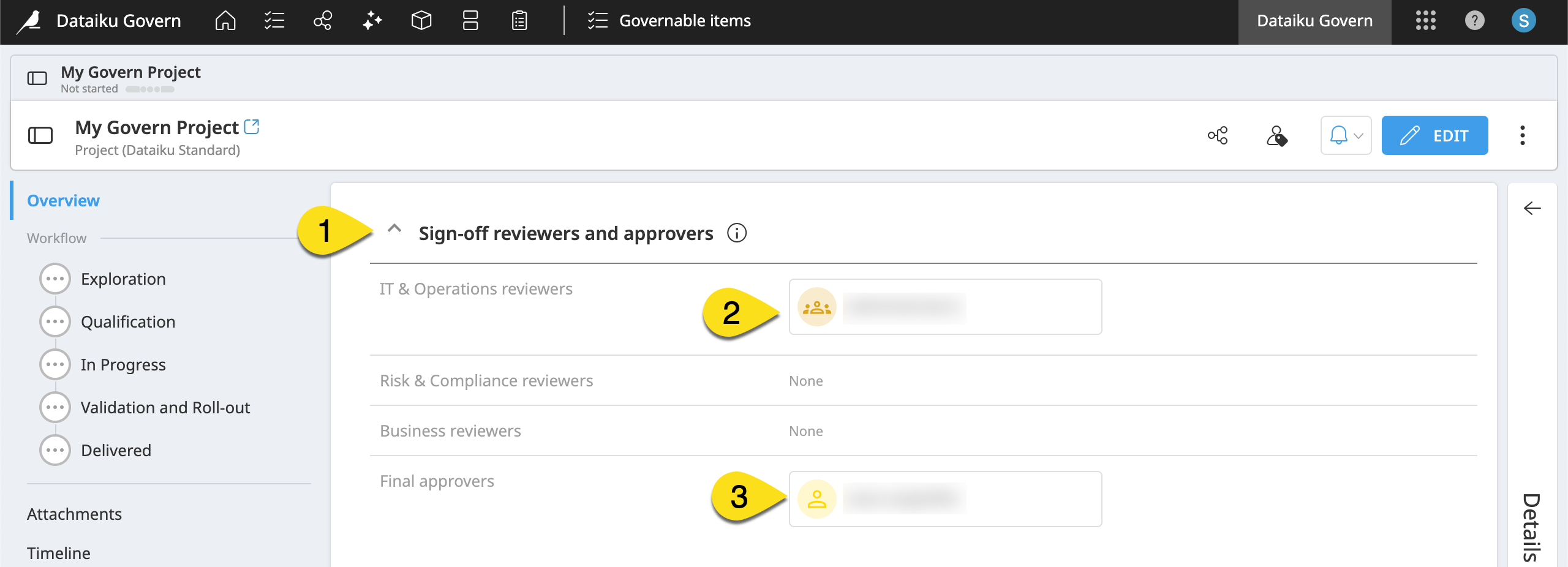Click the Workflow section heading
This screenshot has height=567, width=1568.
pyautogui.click(x=56, y=238)
